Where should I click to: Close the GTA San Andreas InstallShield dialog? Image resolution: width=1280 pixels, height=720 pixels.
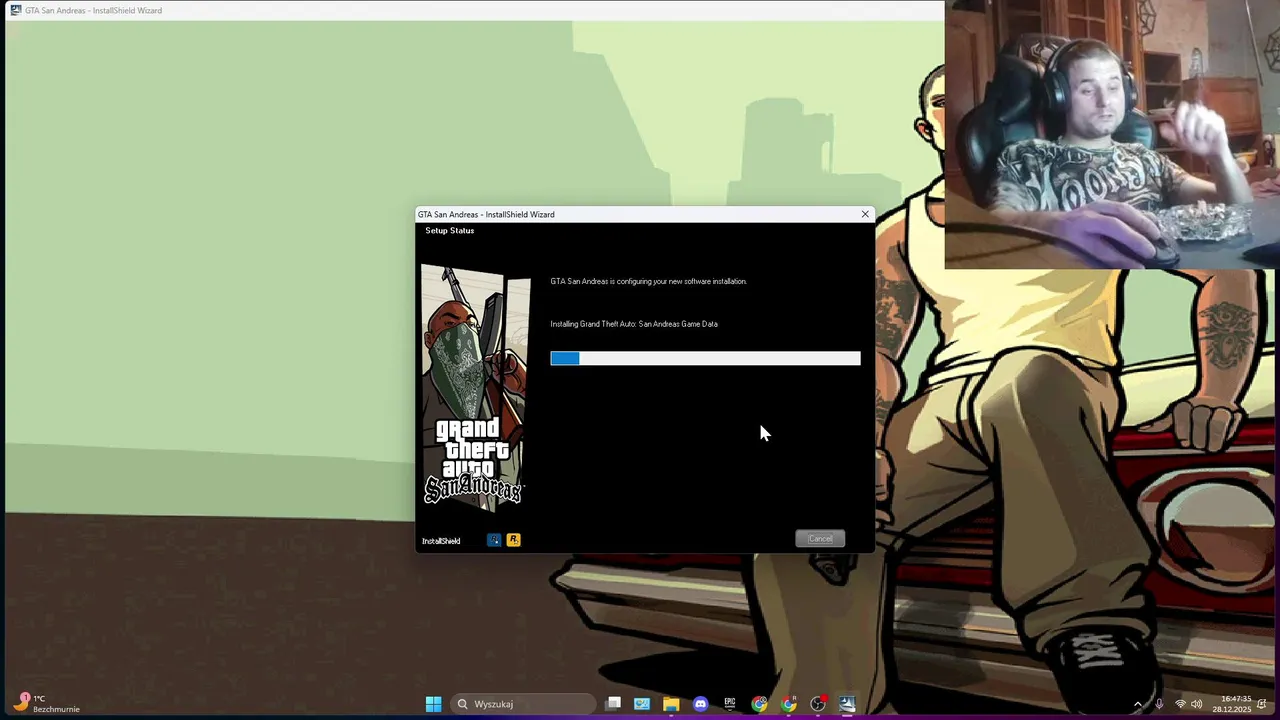[x=865, y=214]
